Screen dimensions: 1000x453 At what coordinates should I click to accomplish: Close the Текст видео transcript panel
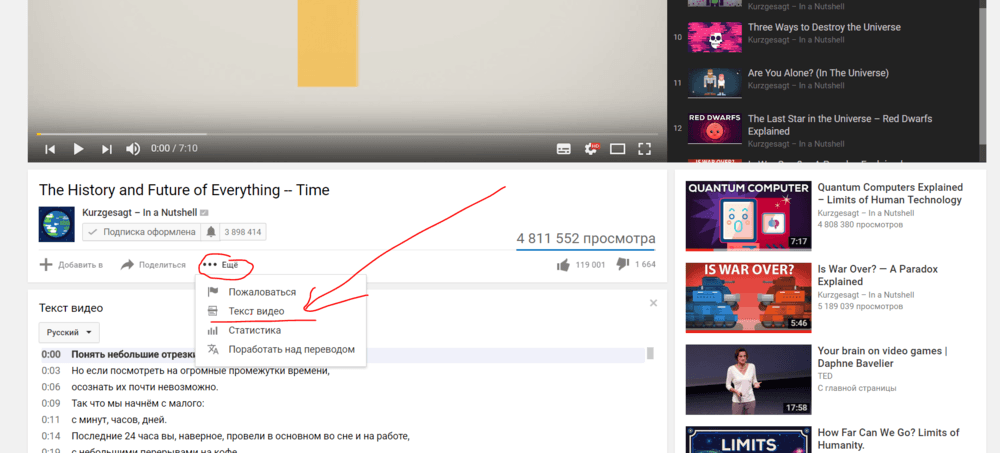653,303
